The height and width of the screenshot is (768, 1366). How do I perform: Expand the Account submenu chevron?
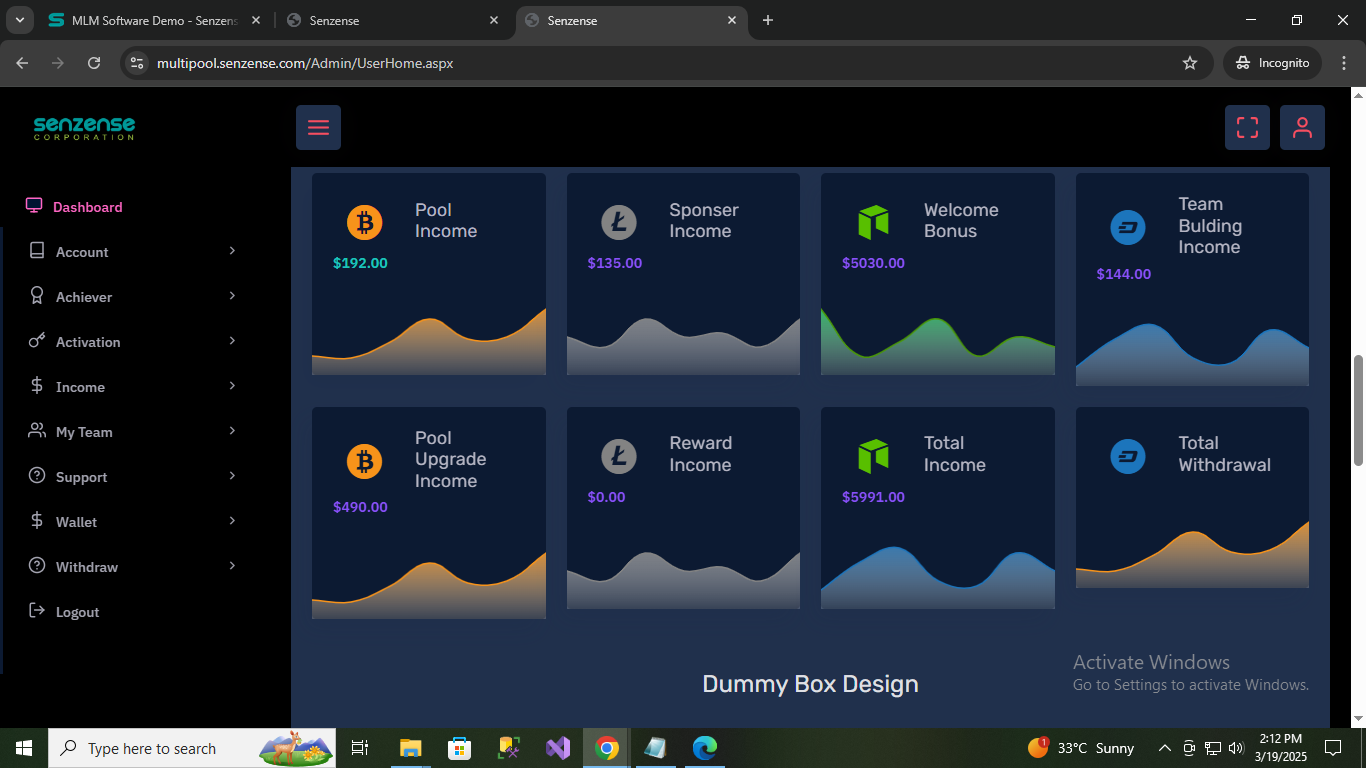[x=232, y=251]
